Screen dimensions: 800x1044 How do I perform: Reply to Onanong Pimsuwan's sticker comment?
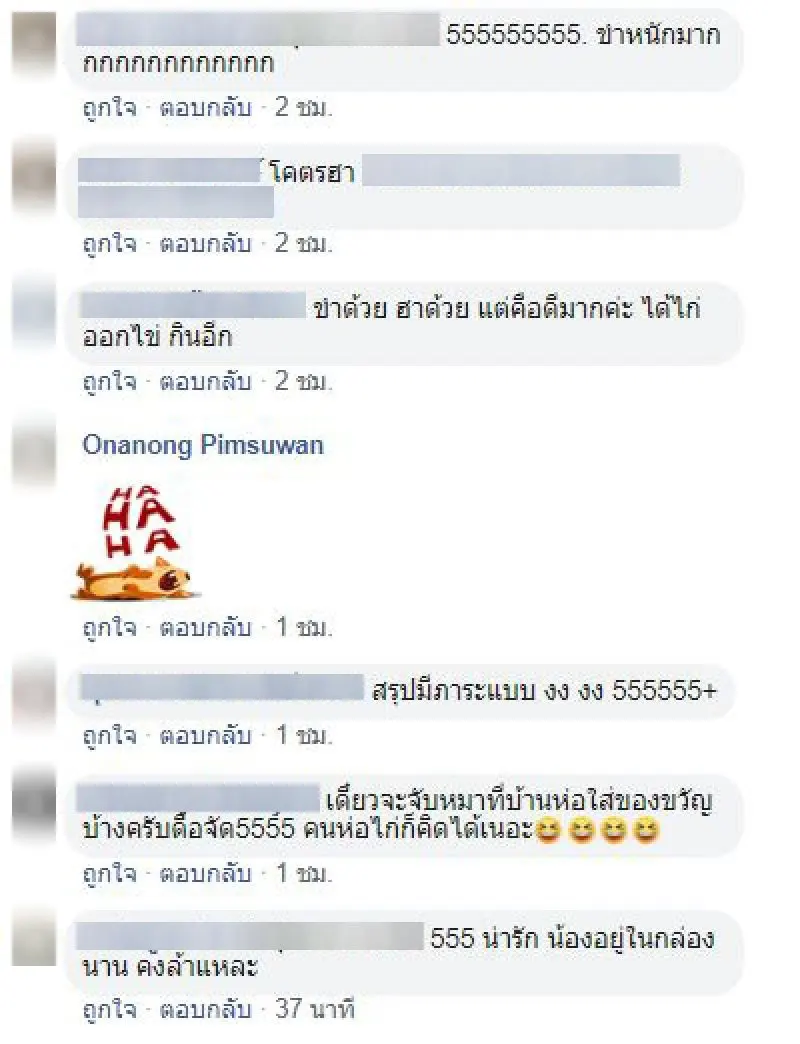[206, 627]
